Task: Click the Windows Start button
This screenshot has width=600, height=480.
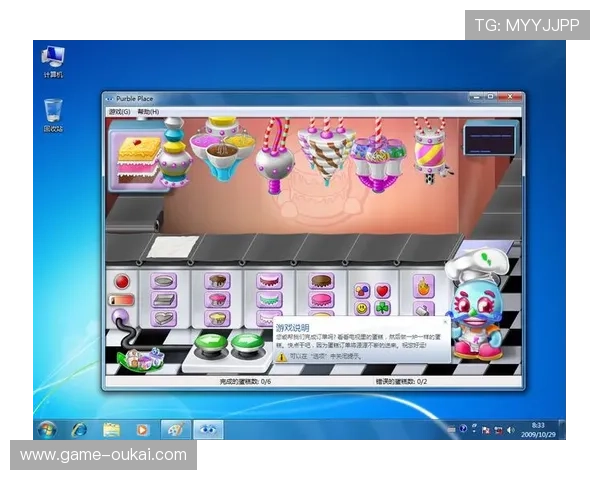Action: click(x=46, y=429)
